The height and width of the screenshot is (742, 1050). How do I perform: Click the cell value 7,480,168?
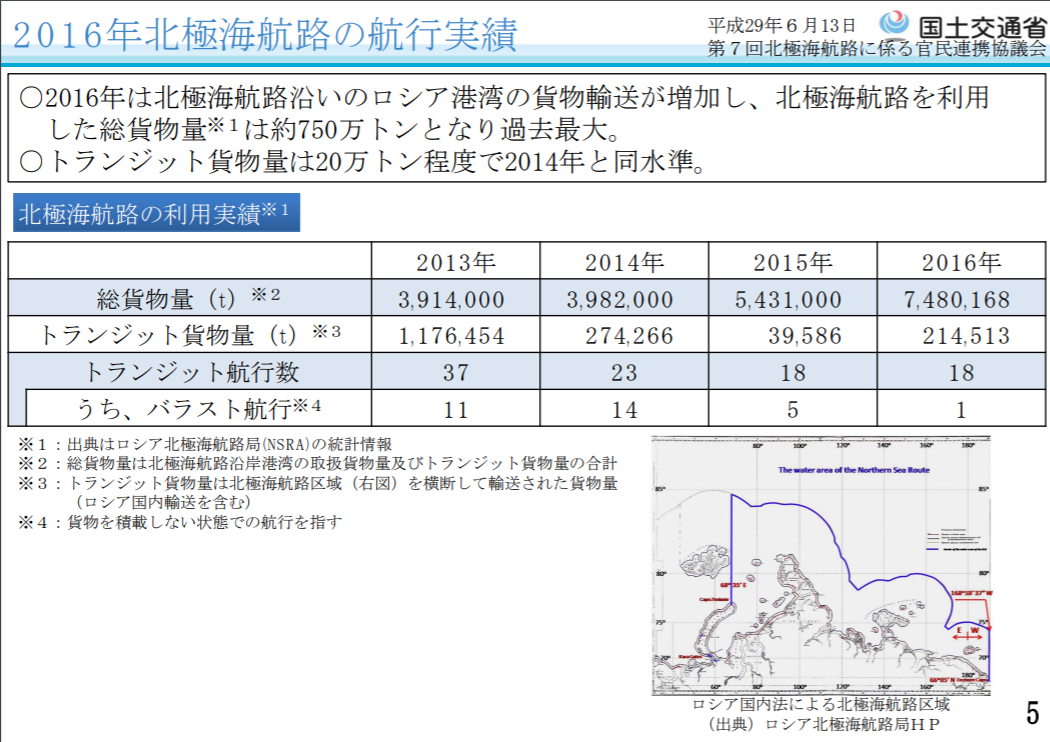[957, 299]
